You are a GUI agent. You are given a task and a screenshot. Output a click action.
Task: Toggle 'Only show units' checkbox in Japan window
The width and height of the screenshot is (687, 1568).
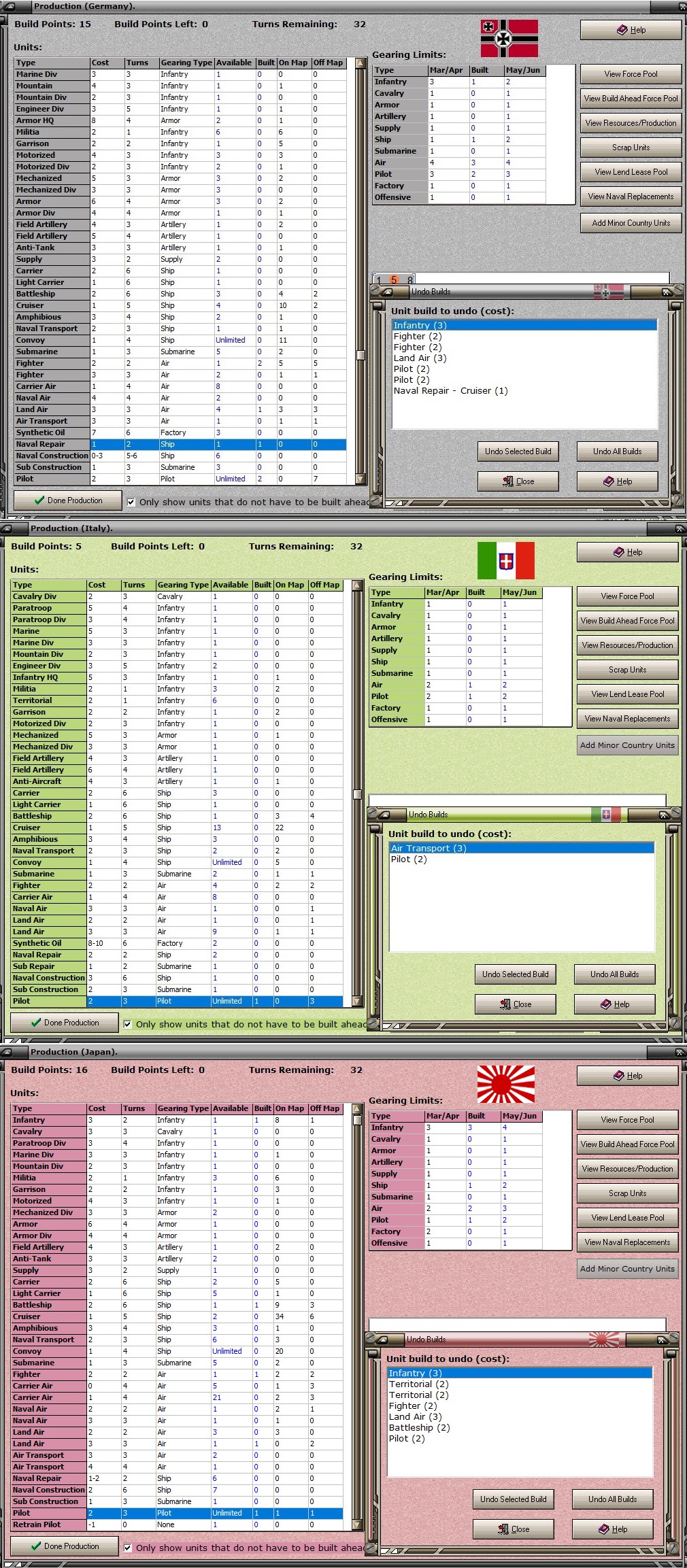(127, 1548)
